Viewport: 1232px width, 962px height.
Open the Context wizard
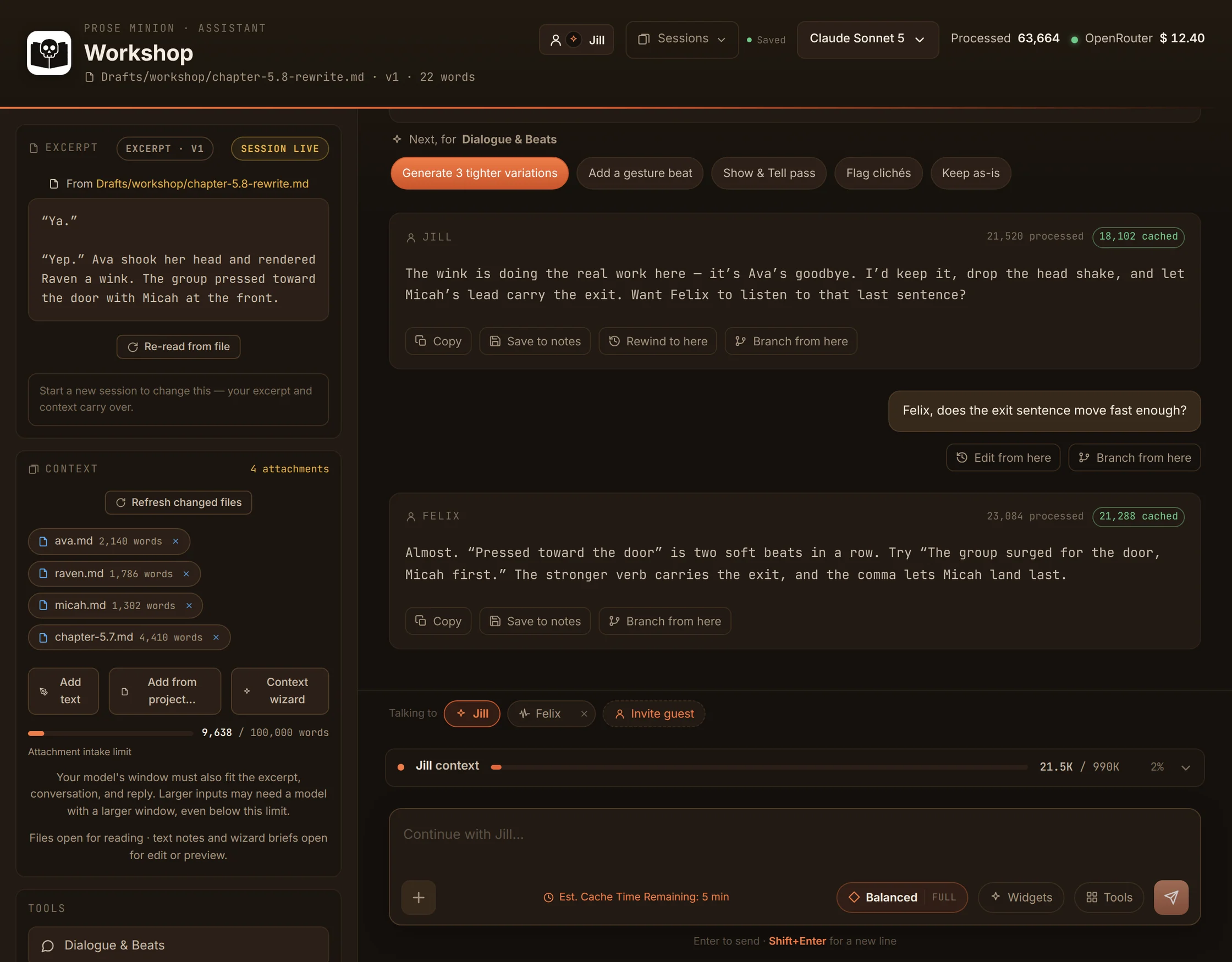(280, 691)
